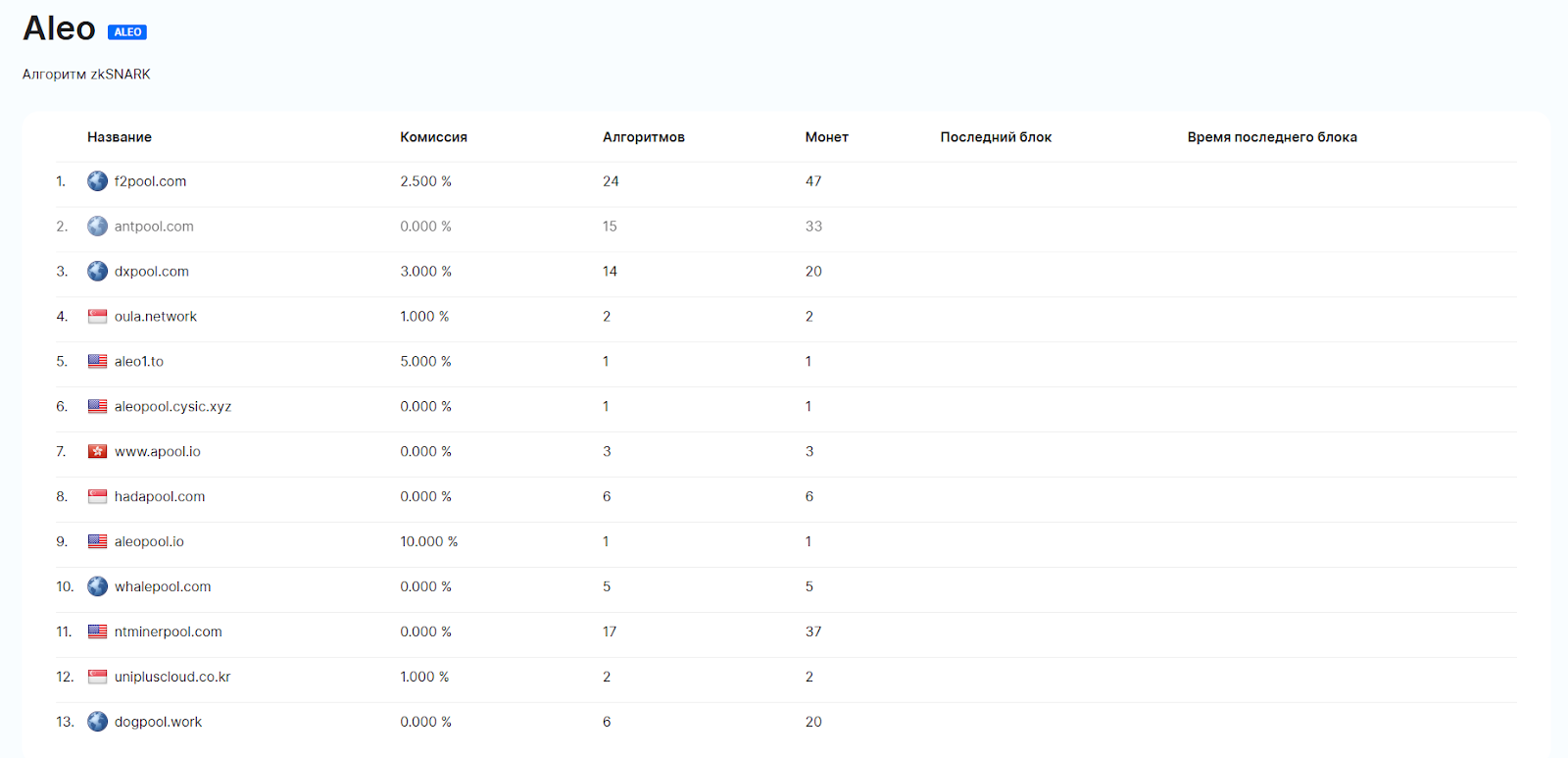Click the flag icon beside aleopool.cysic.xyz
The height and width of the screenshot is (758, 1568).
[x=97, y=407]
